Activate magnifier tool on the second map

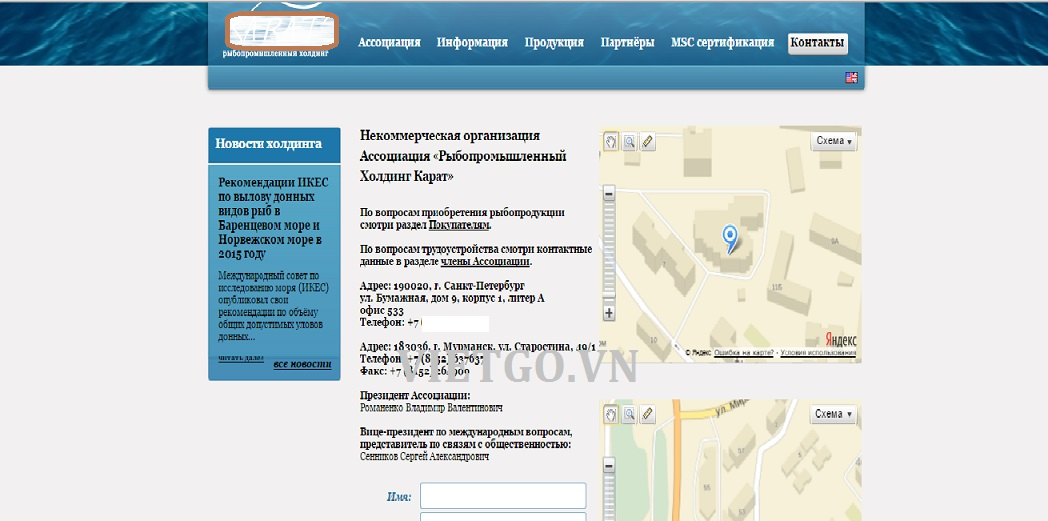(x=629, y=414)
